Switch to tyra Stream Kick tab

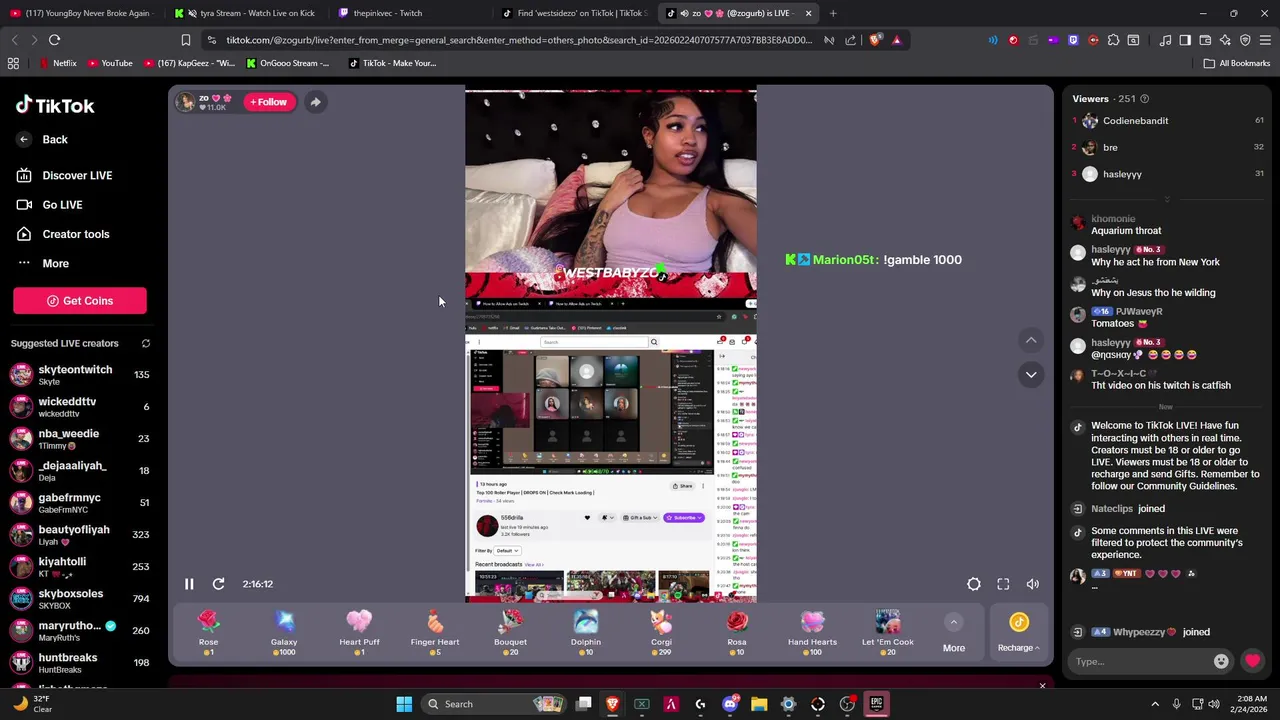click(x=245, y=13)
